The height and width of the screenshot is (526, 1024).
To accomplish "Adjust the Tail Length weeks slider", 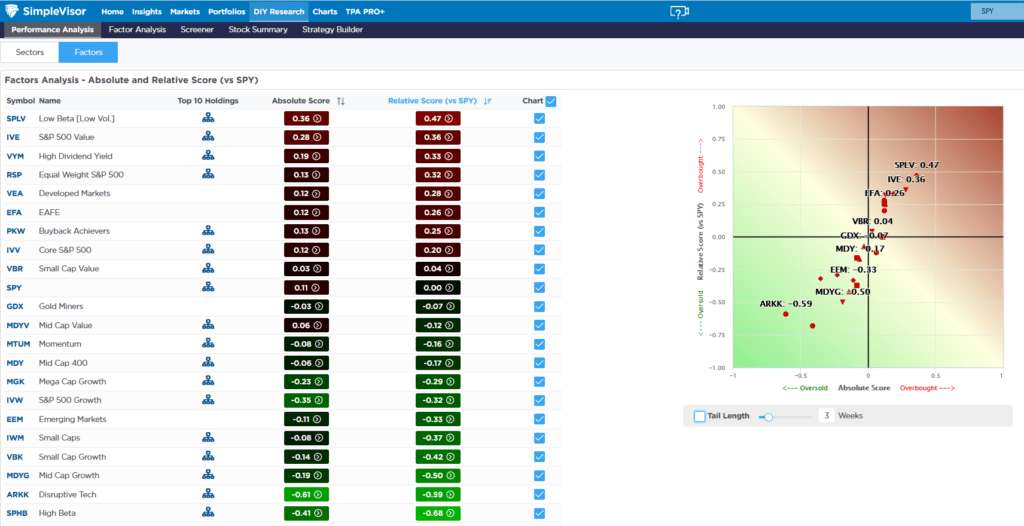I will point(768,416).
